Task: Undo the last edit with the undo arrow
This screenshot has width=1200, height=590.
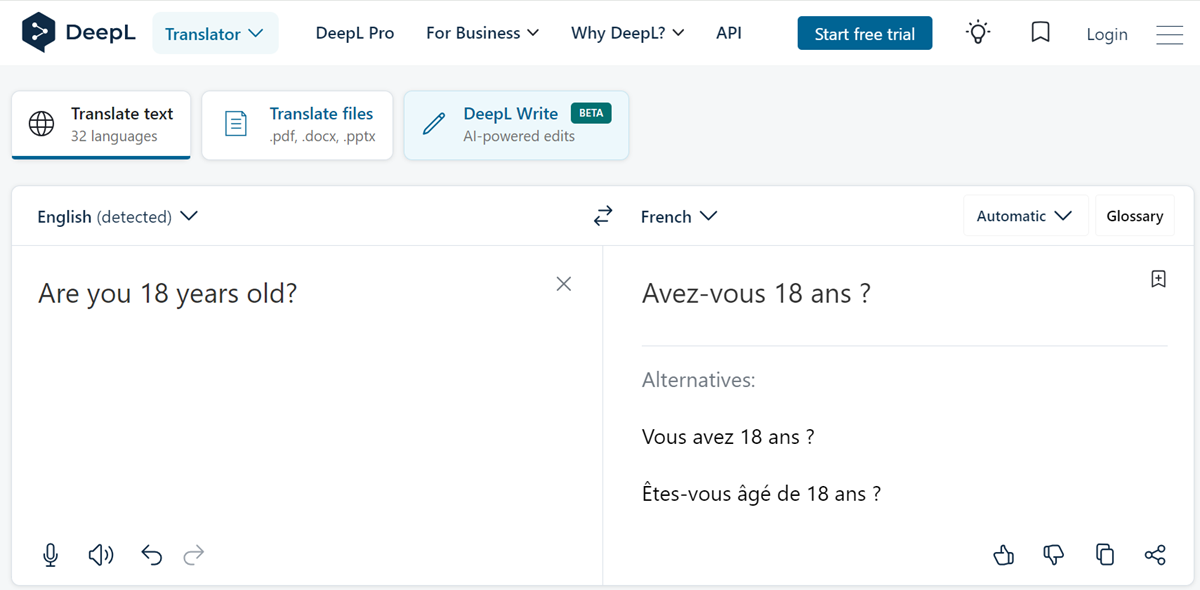Action: (x=151, y=555)
